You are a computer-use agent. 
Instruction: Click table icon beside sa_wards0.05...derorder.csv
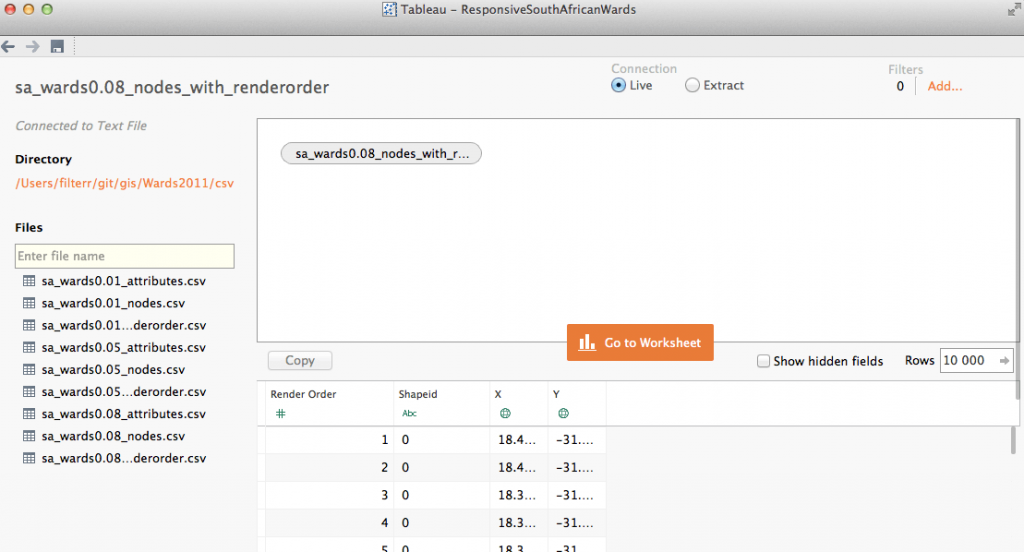[x=29, y=392]
